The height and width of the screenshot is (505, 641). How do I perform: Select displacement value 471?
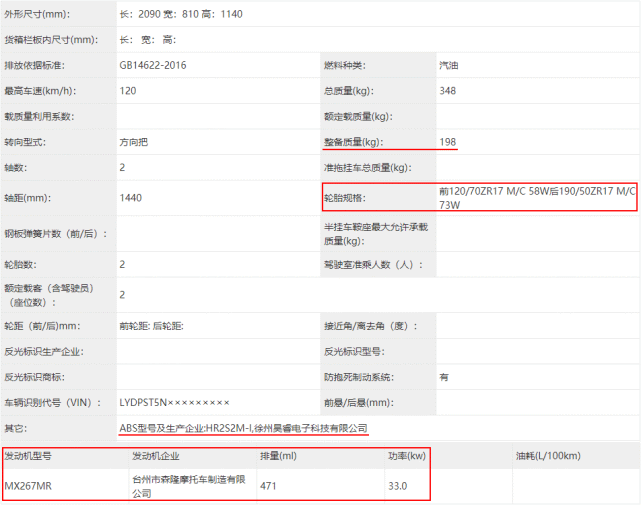pos(268,486)
